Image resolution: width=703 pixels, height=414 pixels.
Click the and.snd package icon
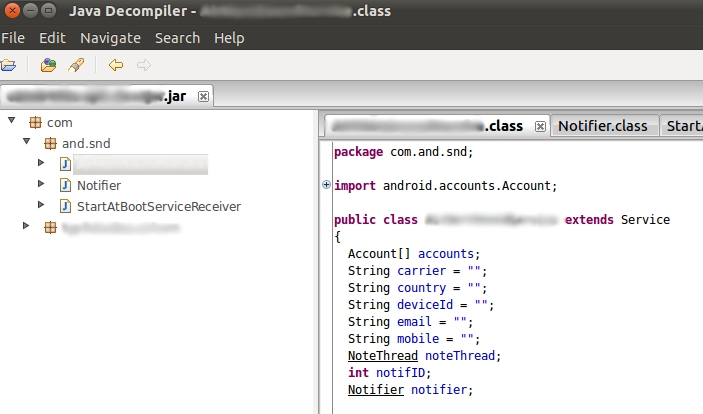[x=50, y=143]
